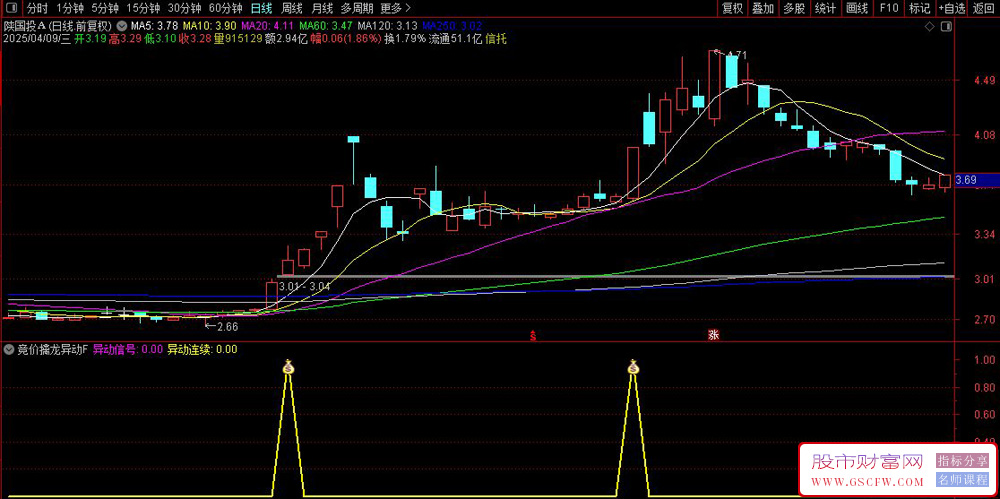1000x499 pixels.
Task: Click the first money bag signal icon
Action: click(x=289, y=366)
